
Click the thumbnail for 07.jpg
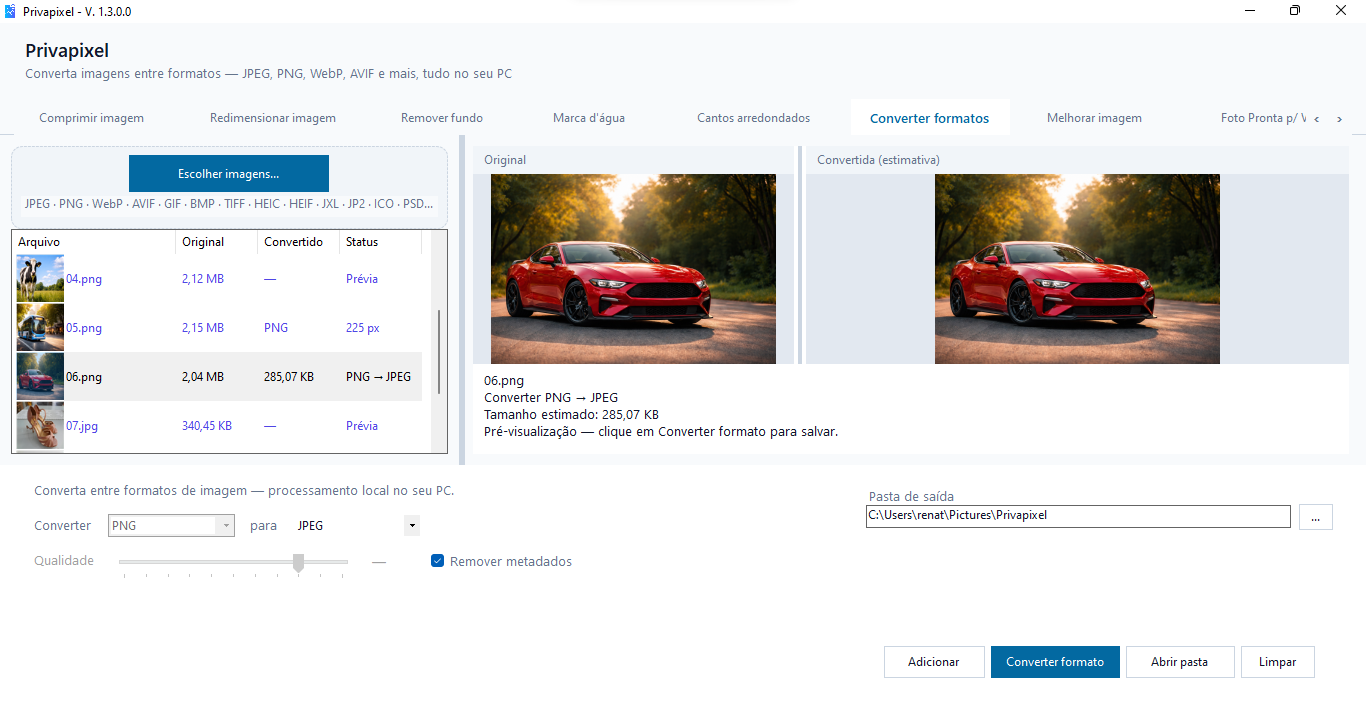tap(40, 426)
